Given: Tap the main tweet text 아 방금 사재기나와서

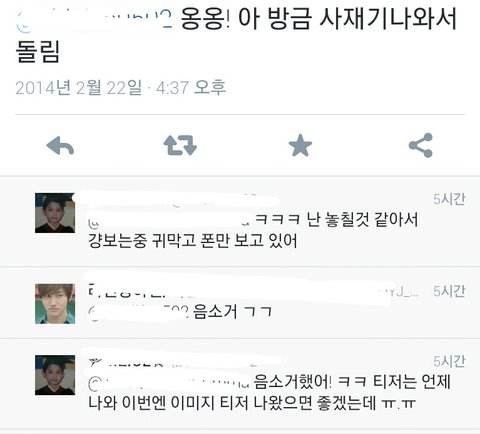Looking at the screenshot, I should pos(347,19).
